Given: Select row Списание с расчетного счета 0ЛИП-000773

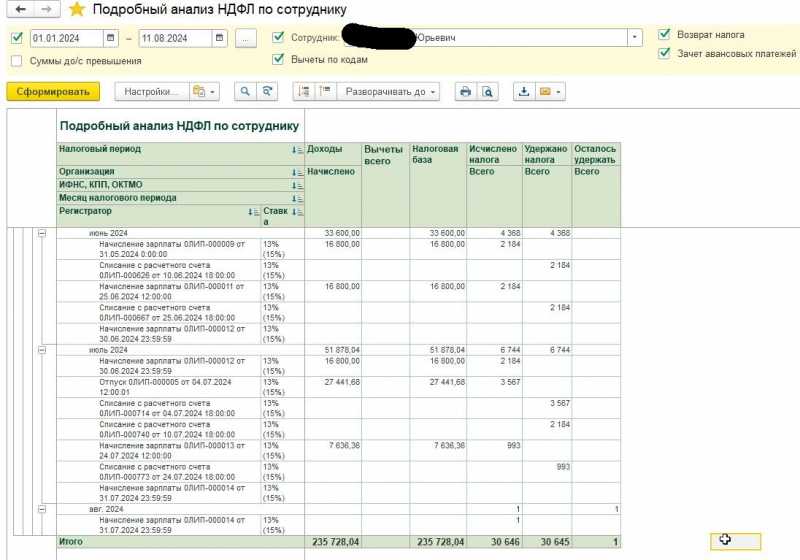Looking at the screenshot, I should point(338,472).
